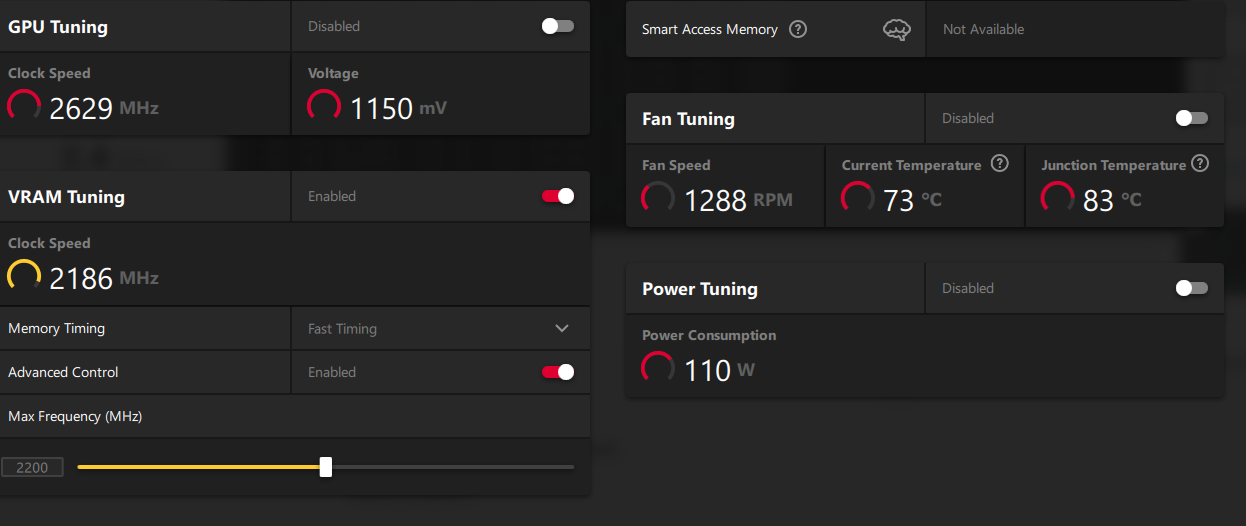Click the Max Frequency slider handle
The height and width of the screenshot is (526, 1246).
click(326, 467)
